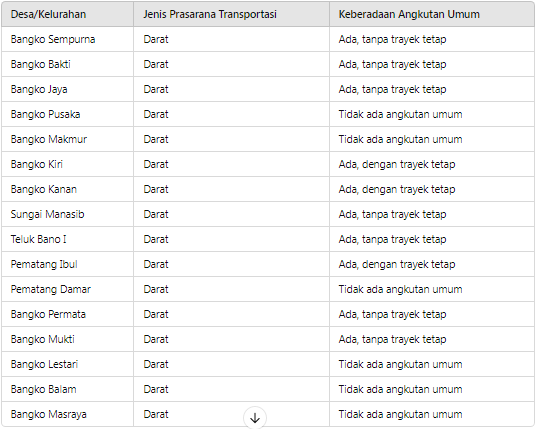Select Pematang Ibul in the table
Image resolution: width=537 pixels, height=429 pixels.
click(67, 264)
